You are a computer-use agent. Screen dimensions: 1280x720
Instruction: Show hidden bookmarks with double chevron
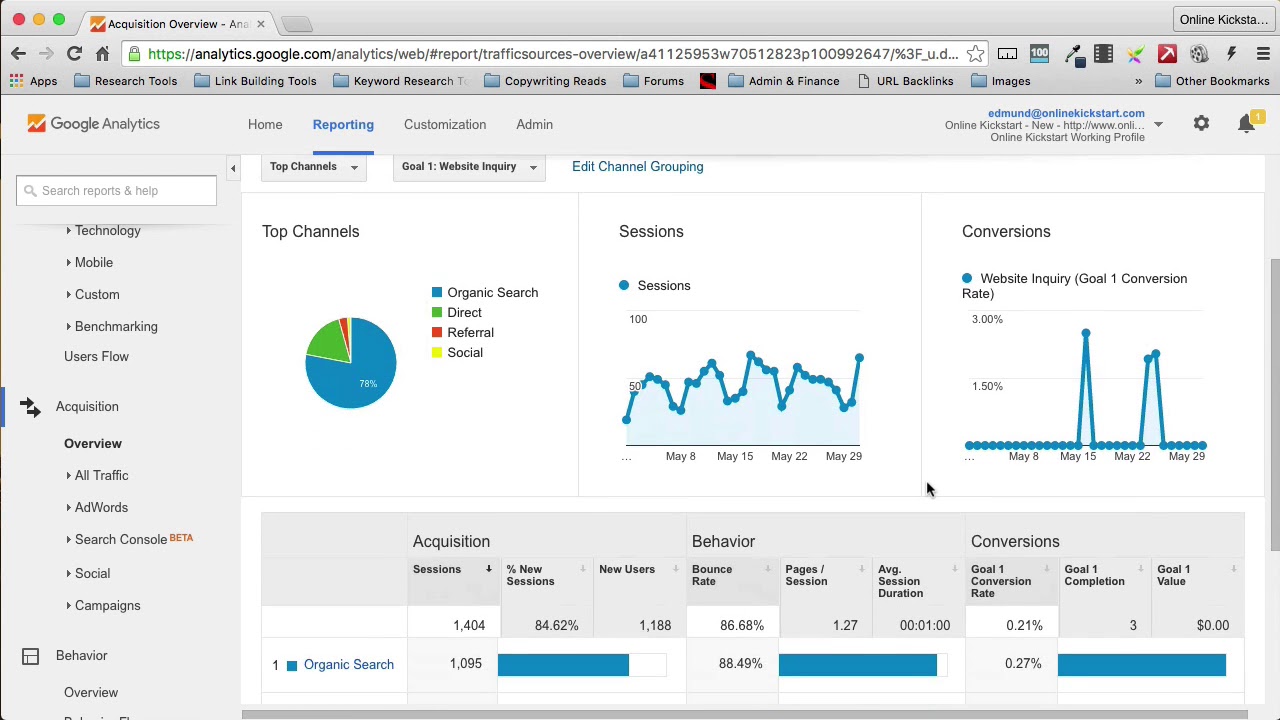click(1138, 81)
